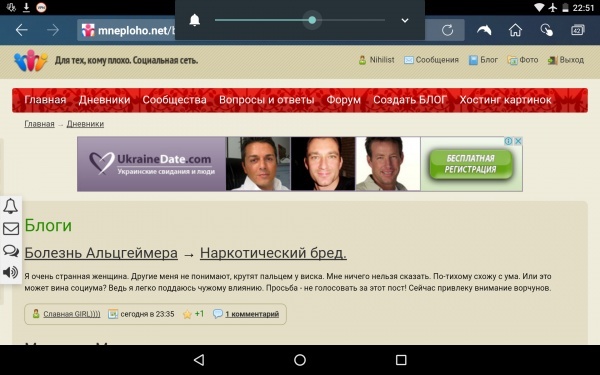
Task: Open the Дневники menu item
Action: coord(104,100)
